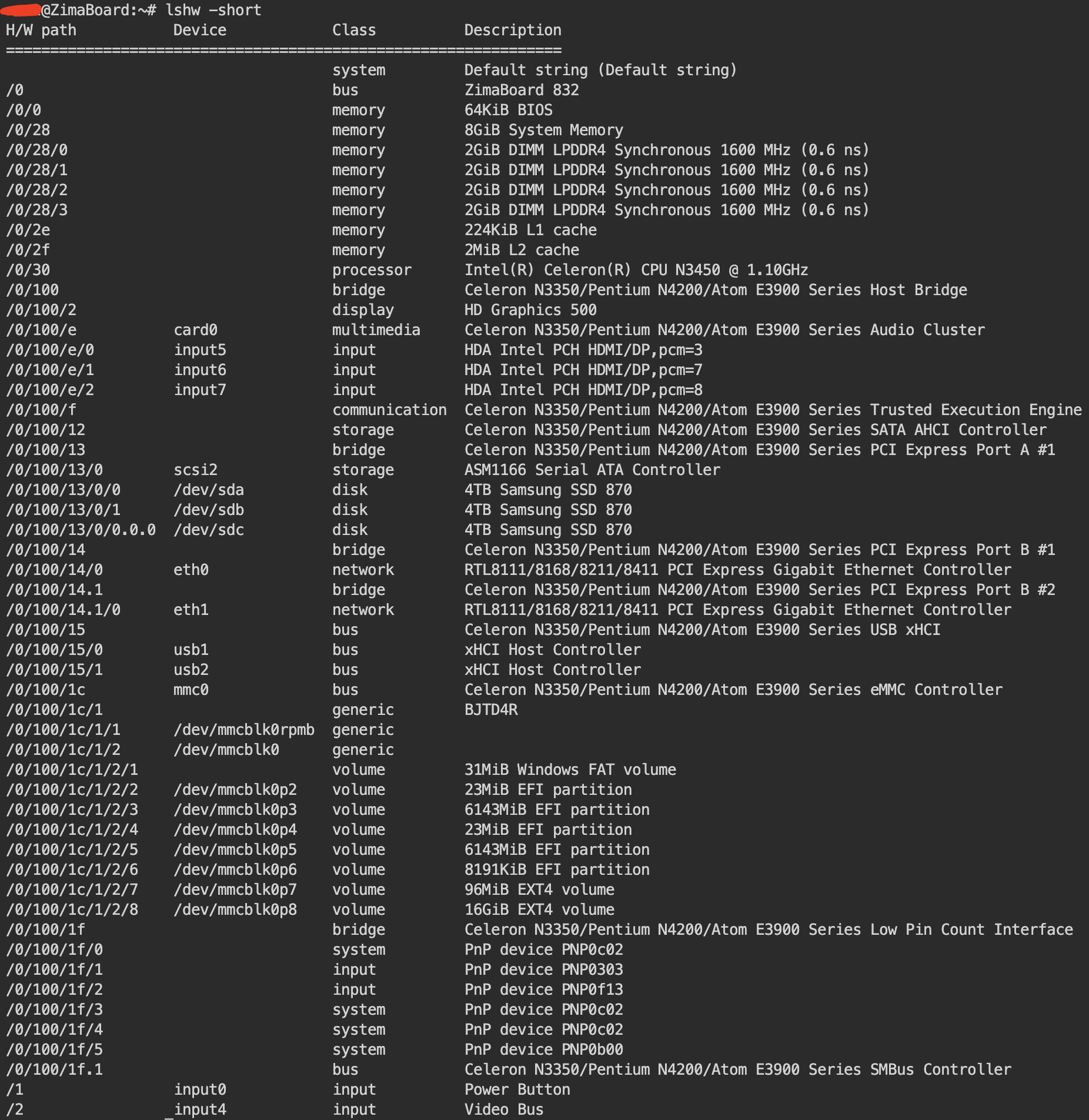Image resolution: width=1089 pixels, height=1120 pixels.
Task: Click the Class column header
Action: [354, 30]
